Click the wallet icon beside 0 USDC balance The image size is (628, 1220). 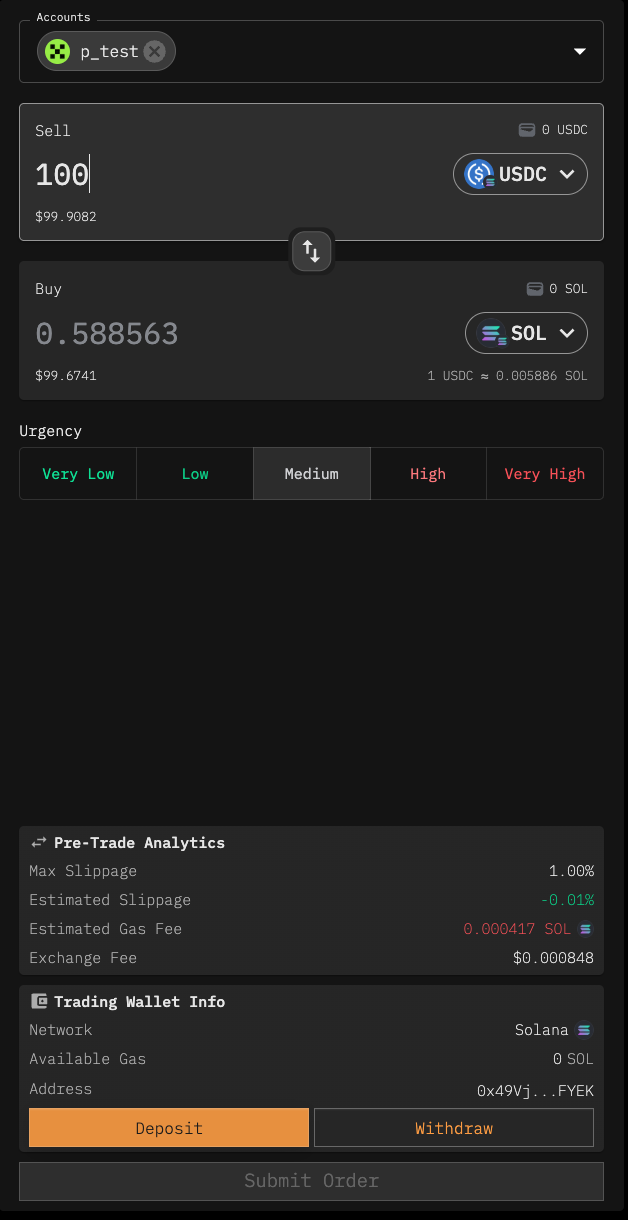coord(526,130)
